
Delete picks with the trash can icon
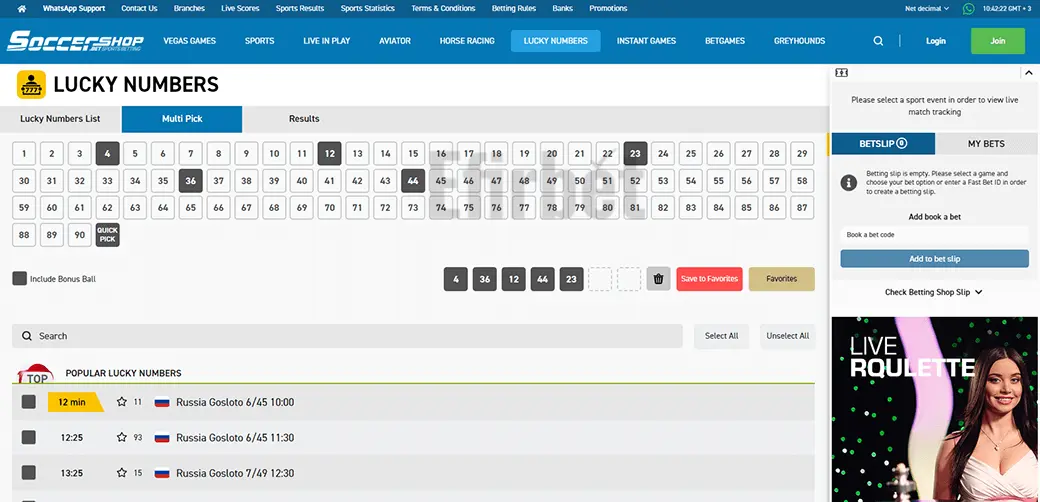click(x=659, y=279)
